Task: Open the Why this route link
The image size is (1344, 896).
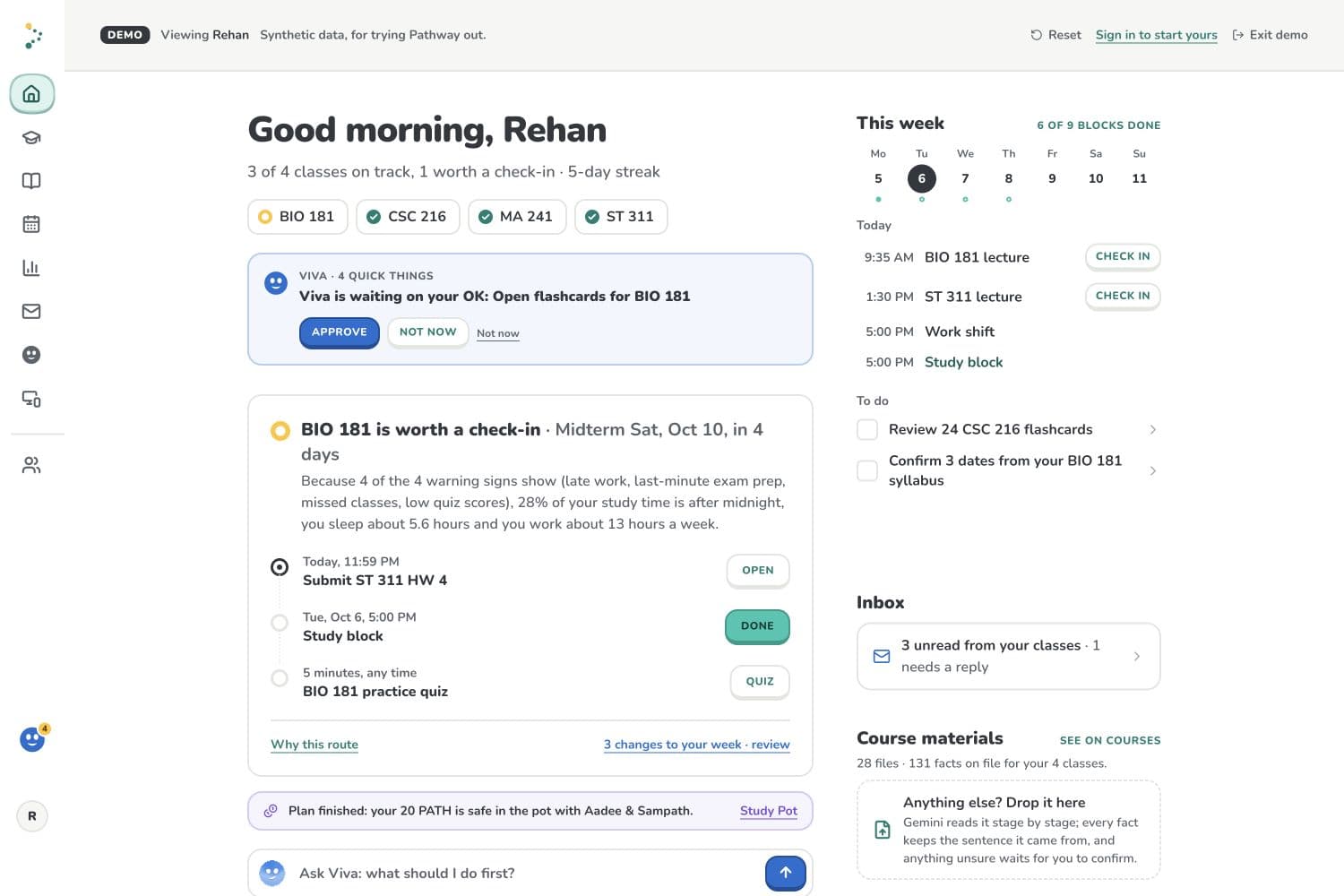Action: tap(314, 745)
